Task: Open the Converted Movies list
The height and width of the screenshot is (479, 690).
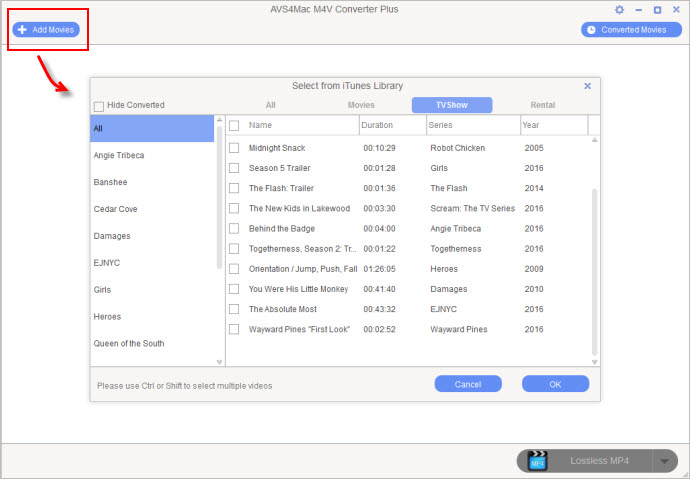Action: [x=631, y=30]
